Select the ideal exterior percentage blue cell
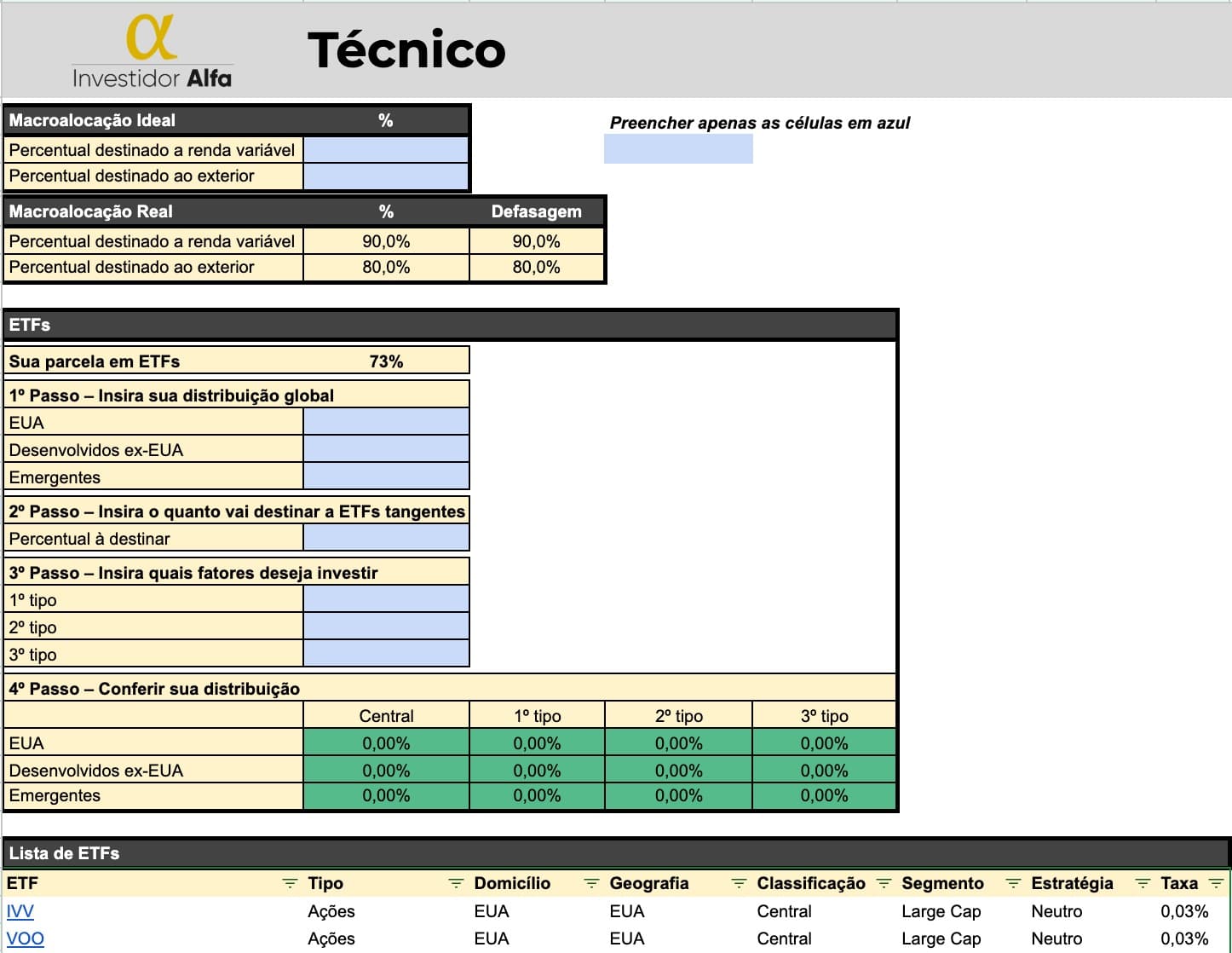The height and width of the screenshot is (953, 1232). point(386,176)
